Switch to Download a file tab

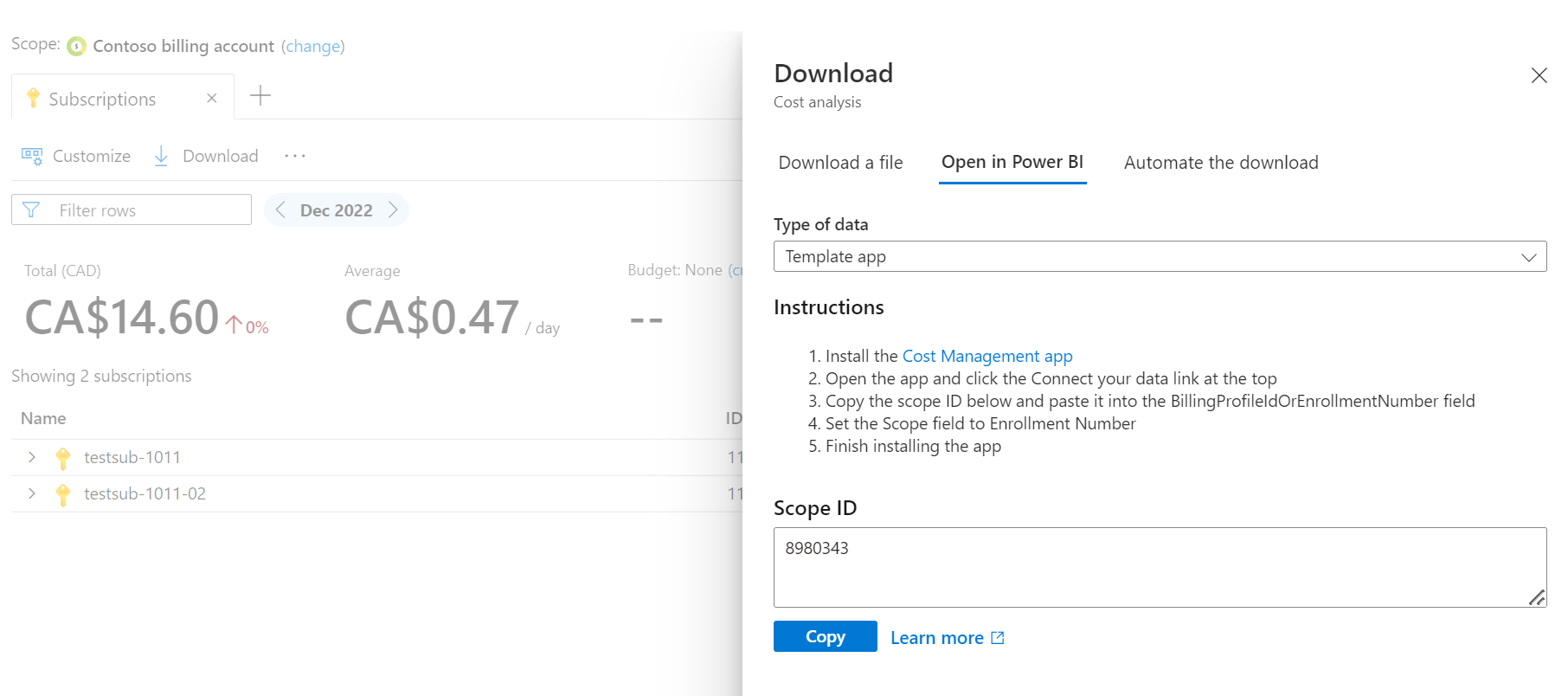click(x=840, y=163)
